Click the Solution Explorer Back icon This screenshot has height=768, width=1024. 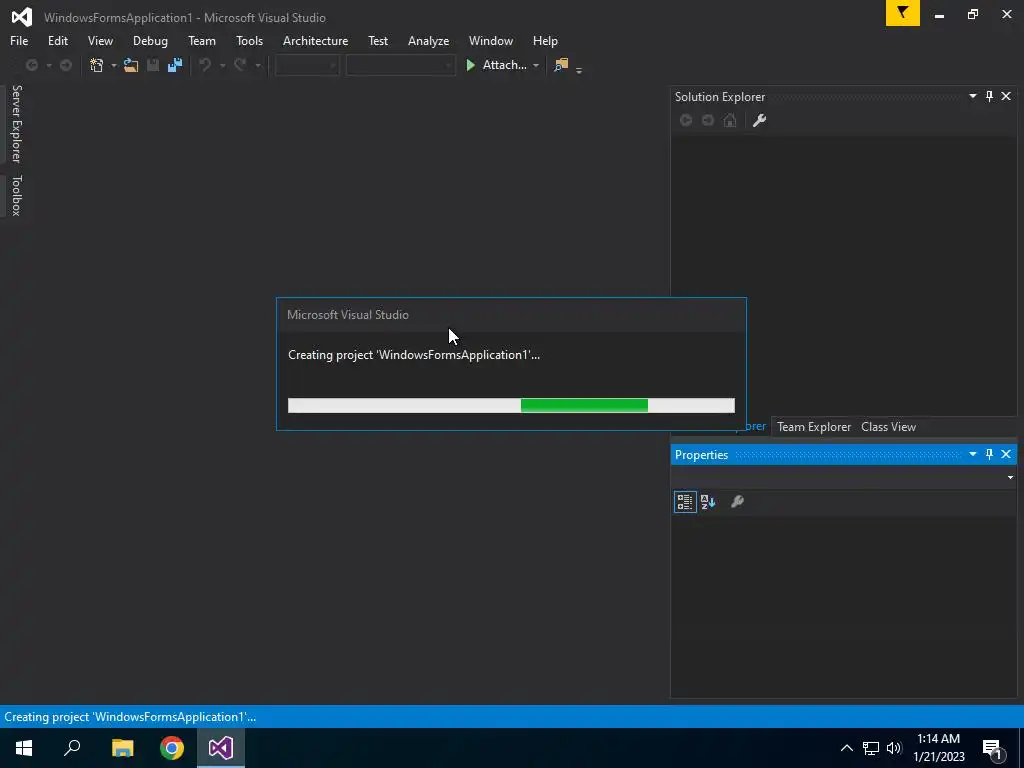point(686,120)
